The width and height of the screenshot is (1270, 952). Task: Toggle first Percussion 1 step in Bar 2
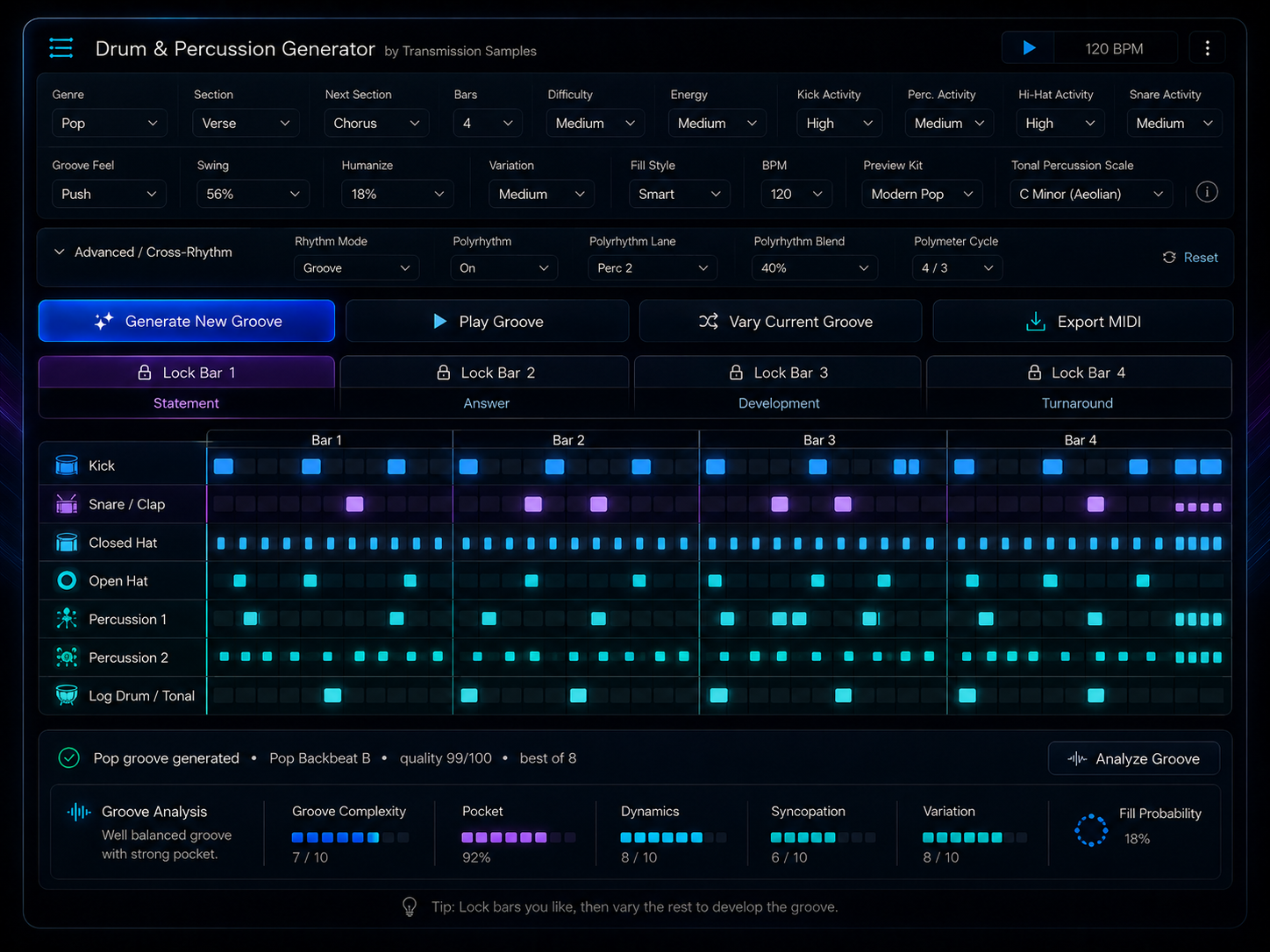[x=489, y=619]
